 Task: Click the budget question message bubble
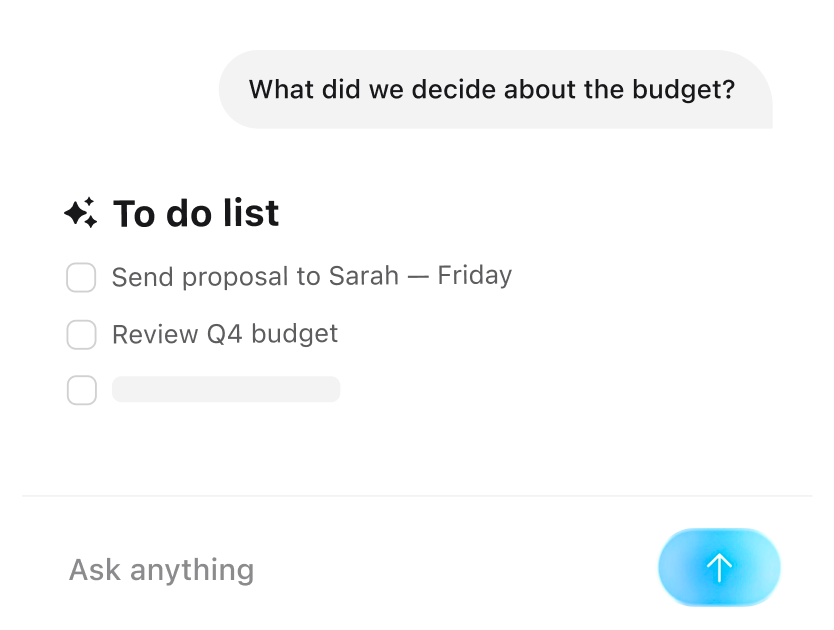495,89
